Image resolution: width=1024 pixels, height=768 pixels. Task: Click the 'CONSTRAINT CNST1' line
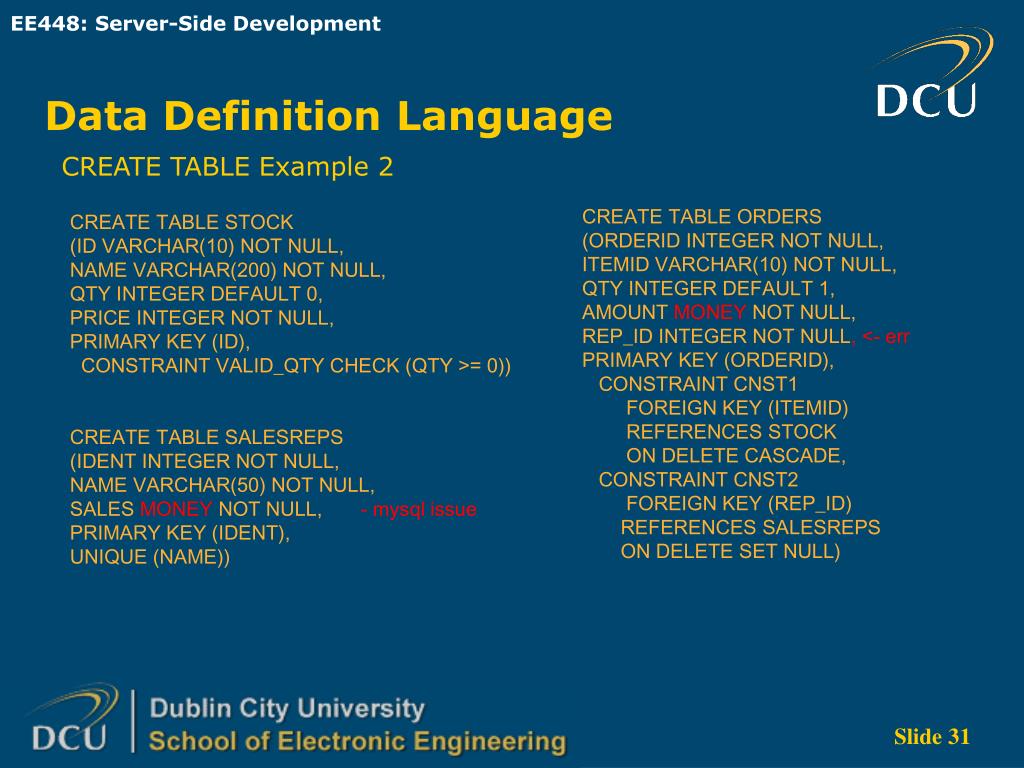[698, 384]
